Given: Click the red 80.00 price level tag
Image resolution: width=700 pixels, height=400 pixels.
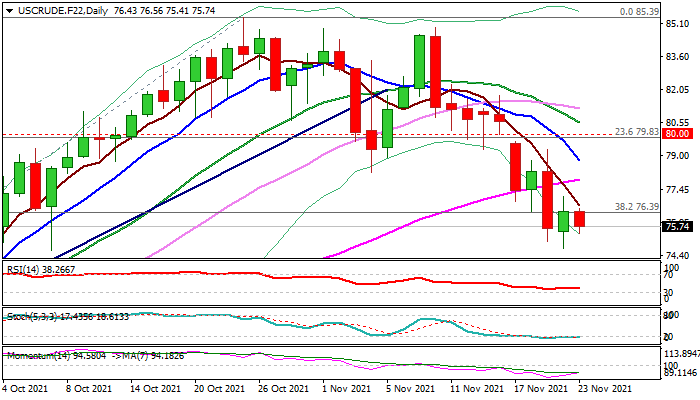Looking at the screenshot, I should pyautogui.click(x=677, y=134).
